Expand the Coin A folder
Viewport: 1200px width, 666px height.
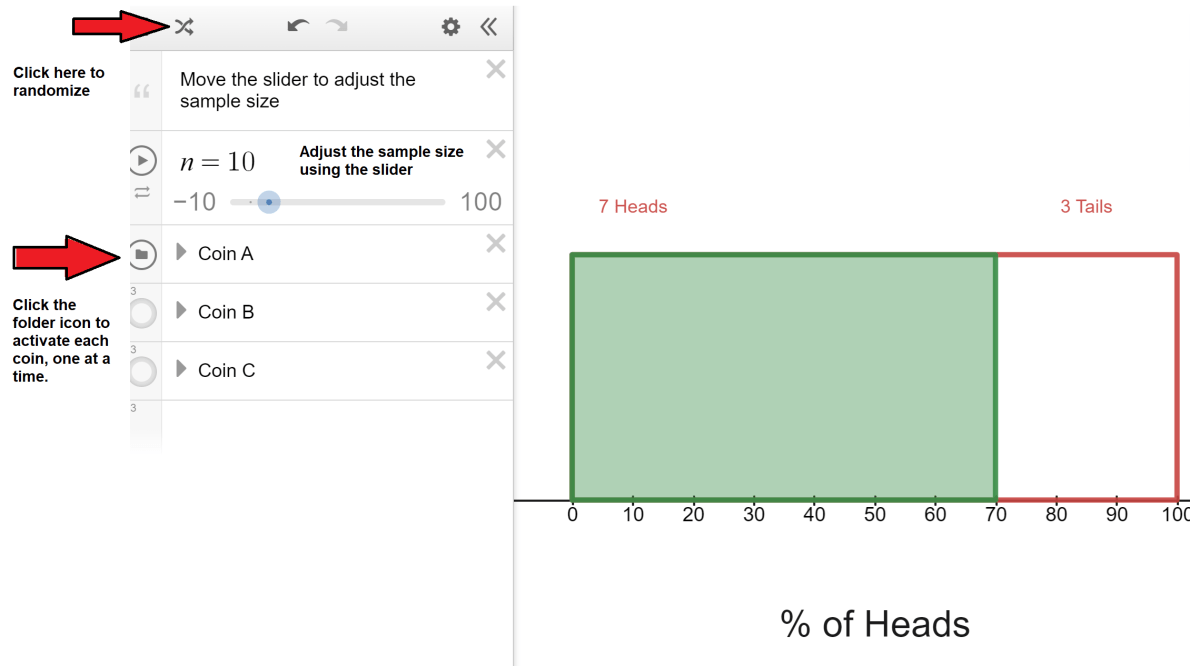pyautogui.click(x=181, y=253)
